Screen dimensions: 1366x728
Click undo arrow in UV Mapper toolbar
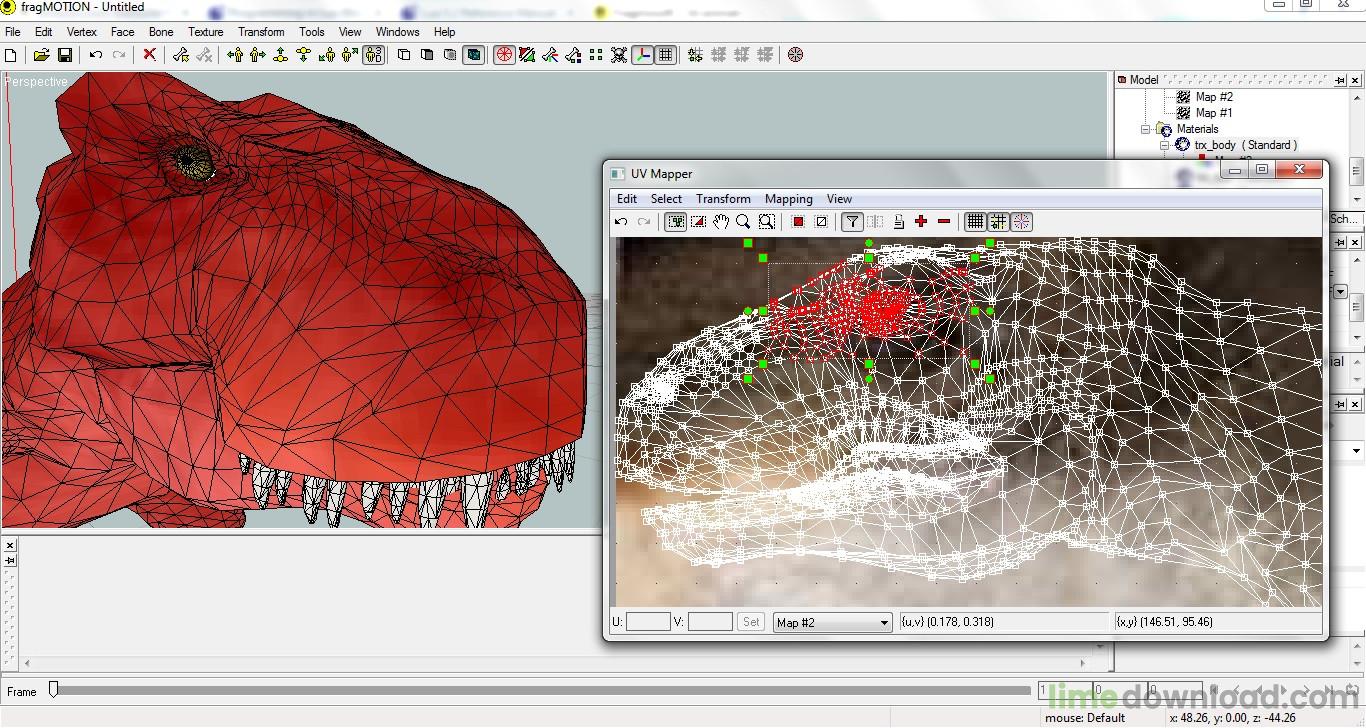click(x=621, y=222)
